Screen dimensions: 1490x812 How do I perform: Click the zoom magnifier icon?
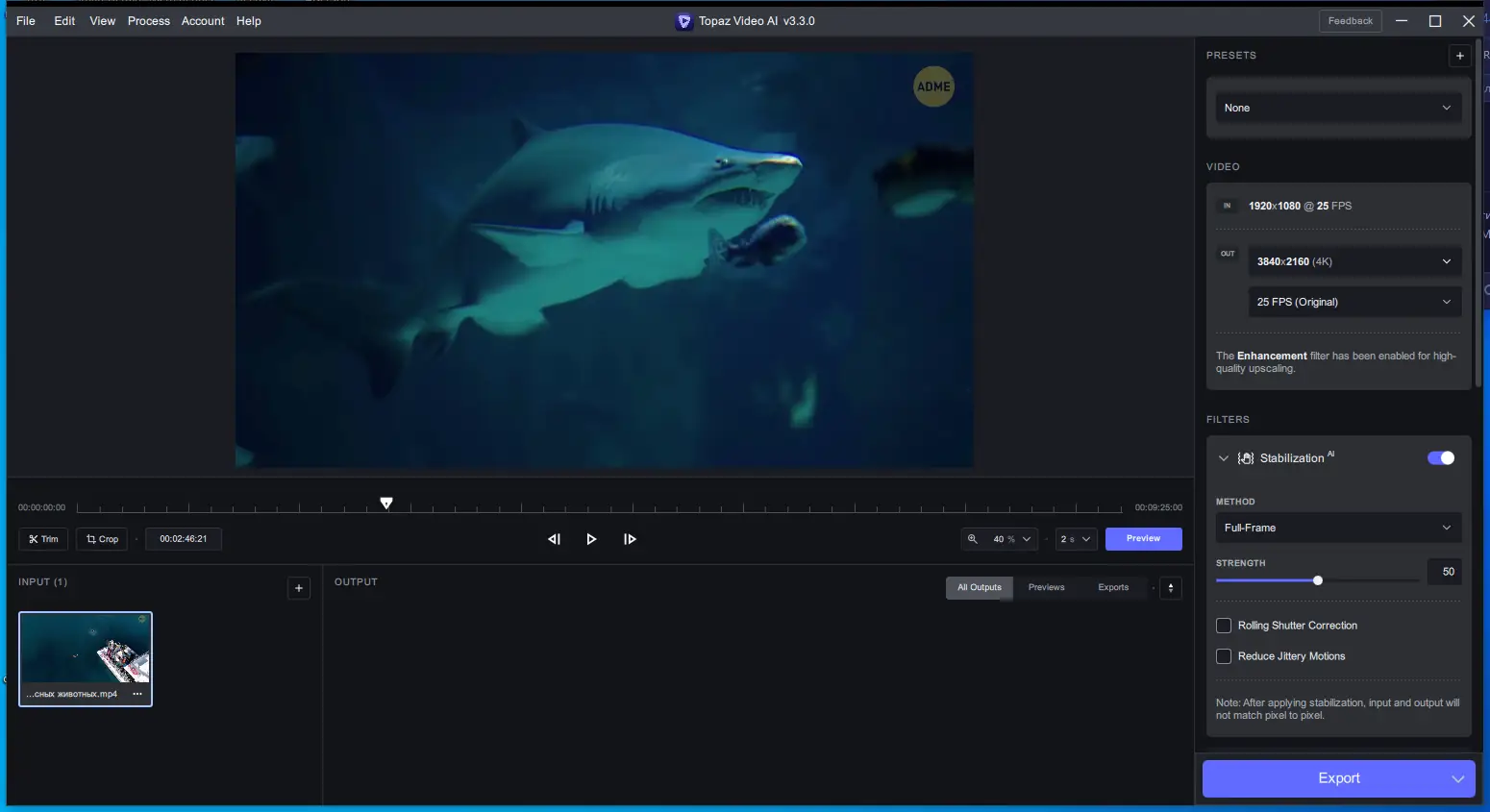(x=972, y=539)
